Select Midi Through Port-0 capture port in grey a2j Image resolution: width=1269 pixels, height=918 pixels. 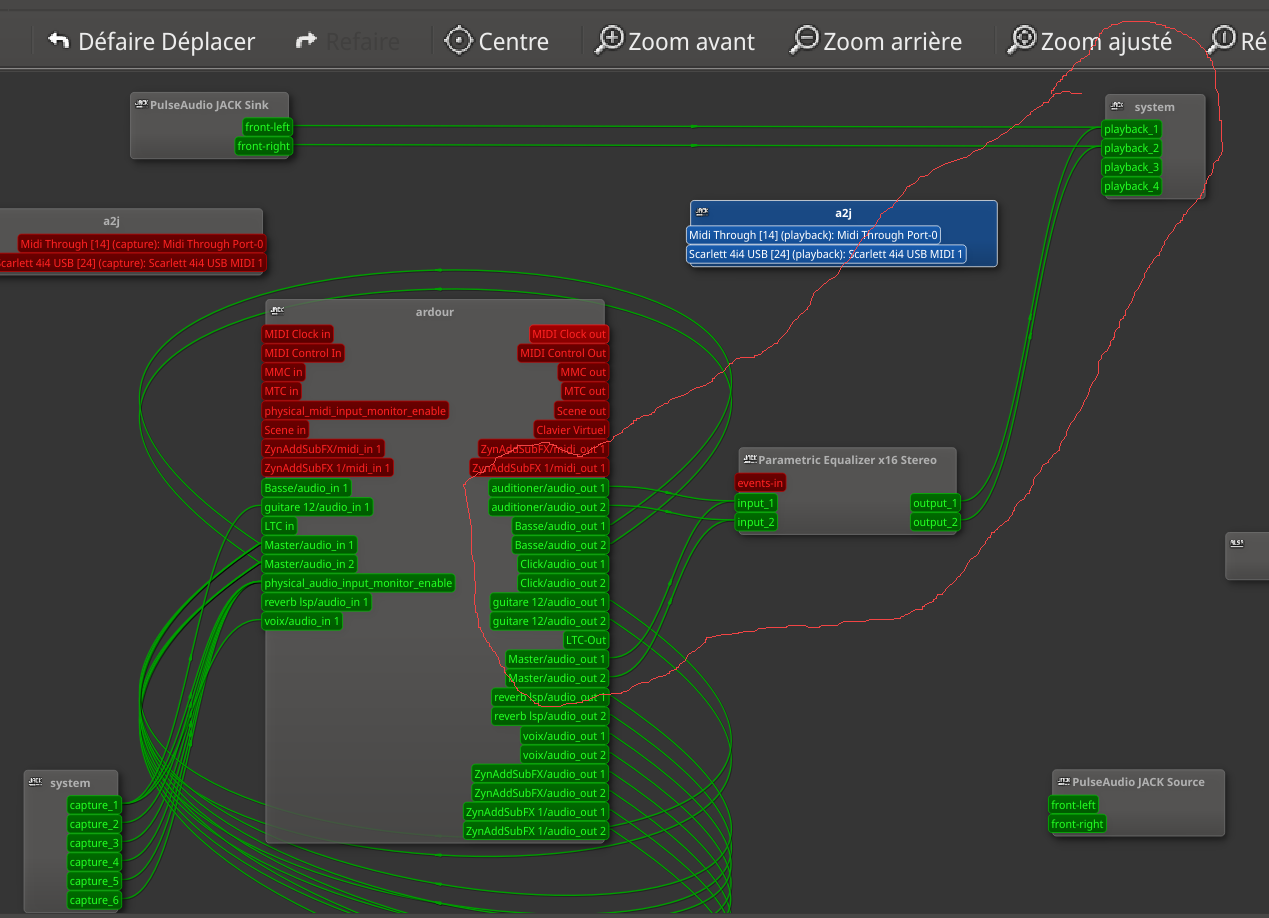pyautogui.click(x=142, y=243)
